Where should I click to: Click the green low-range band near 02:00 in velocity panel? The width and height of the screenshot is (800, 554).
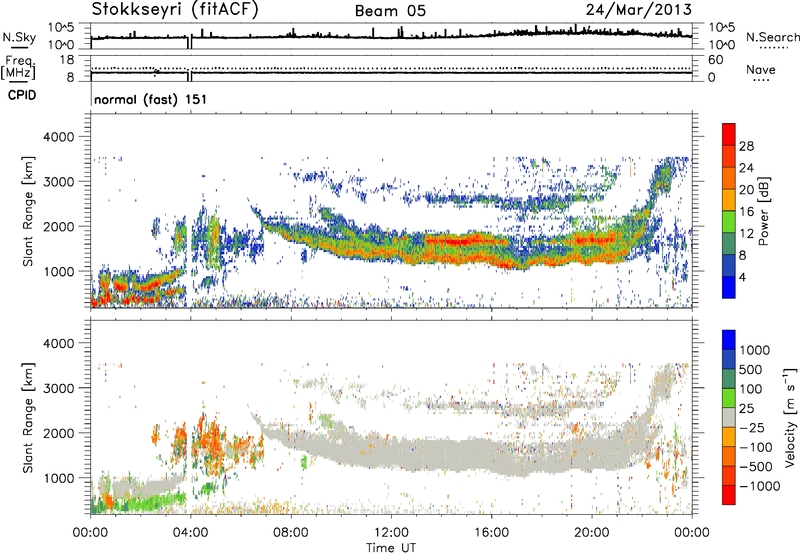[x=148, y=501]
